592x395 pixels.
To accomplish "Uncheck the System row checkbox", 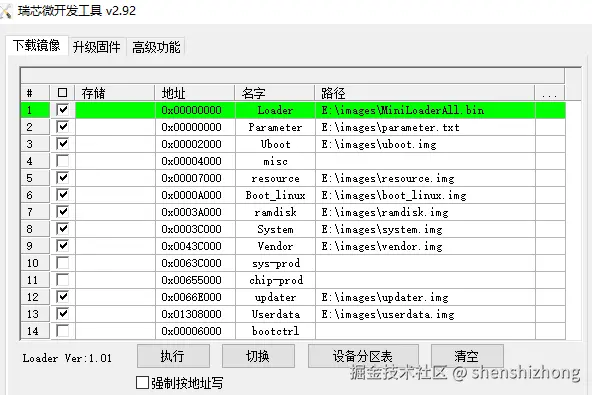I will pos(62,229).
